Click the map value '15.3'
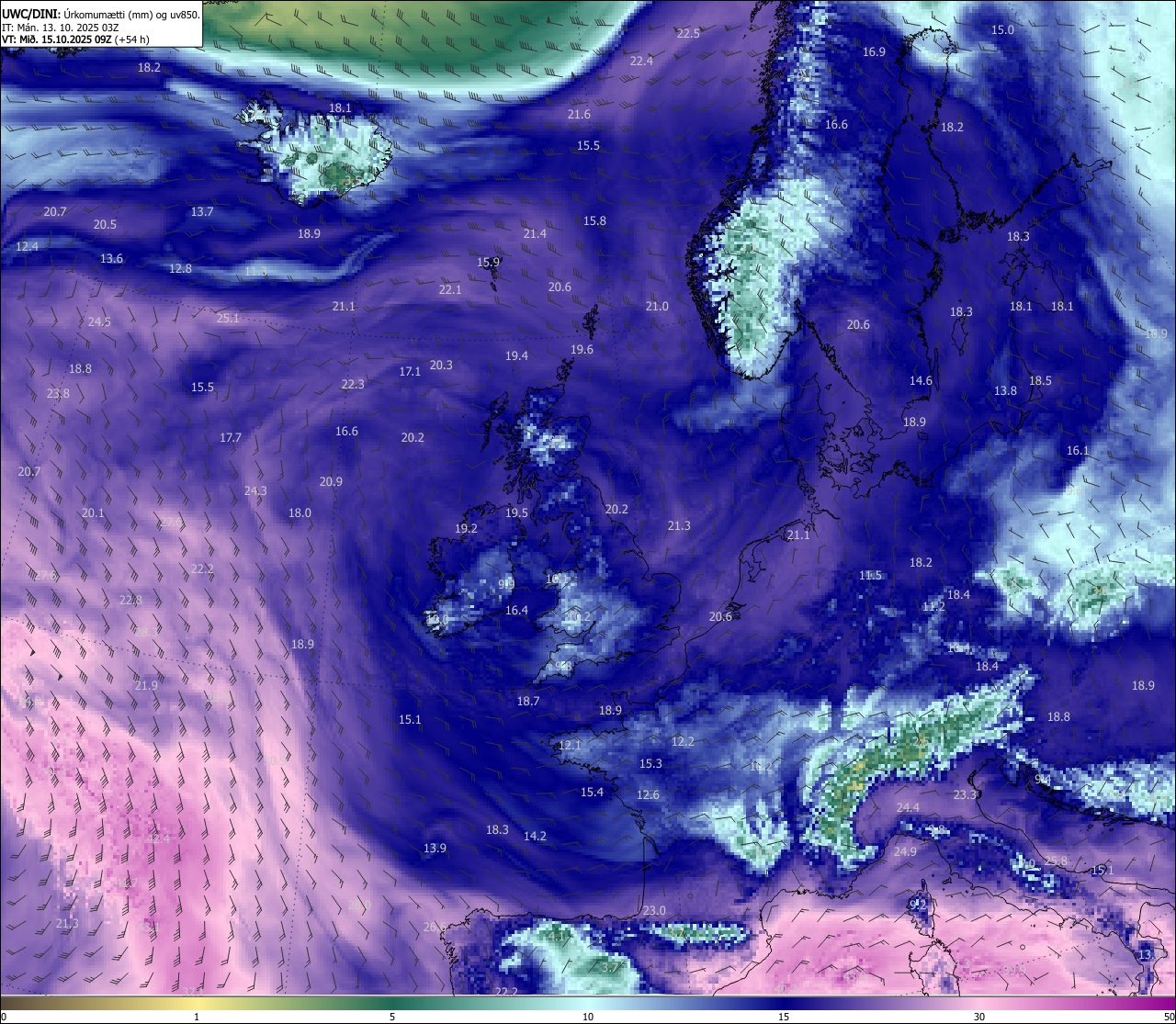Screen dimensions: 1176x1024 click(650, 763)
